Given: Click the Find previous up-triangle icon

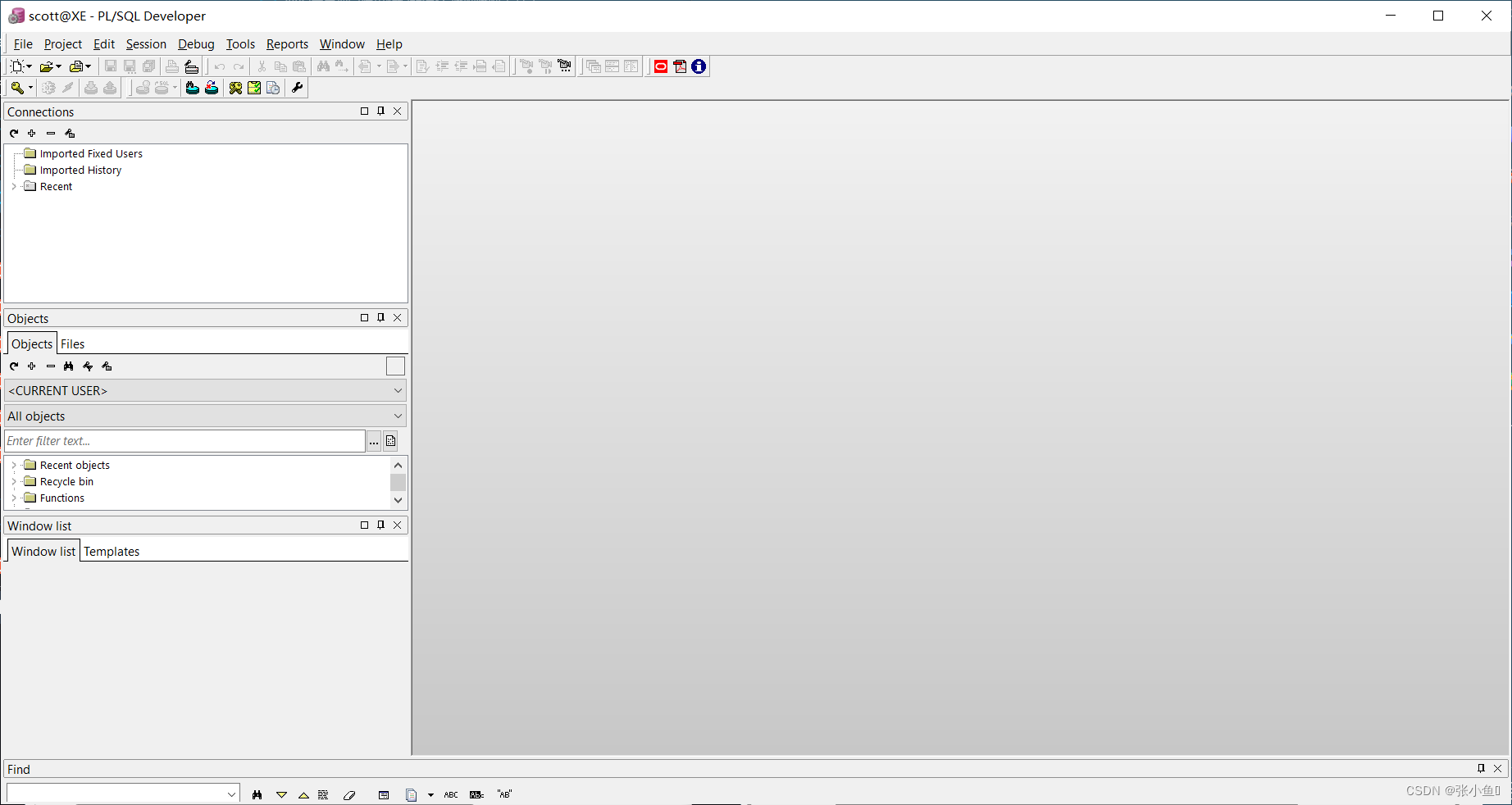Looking at the screenshot, I should pos(303,794).
